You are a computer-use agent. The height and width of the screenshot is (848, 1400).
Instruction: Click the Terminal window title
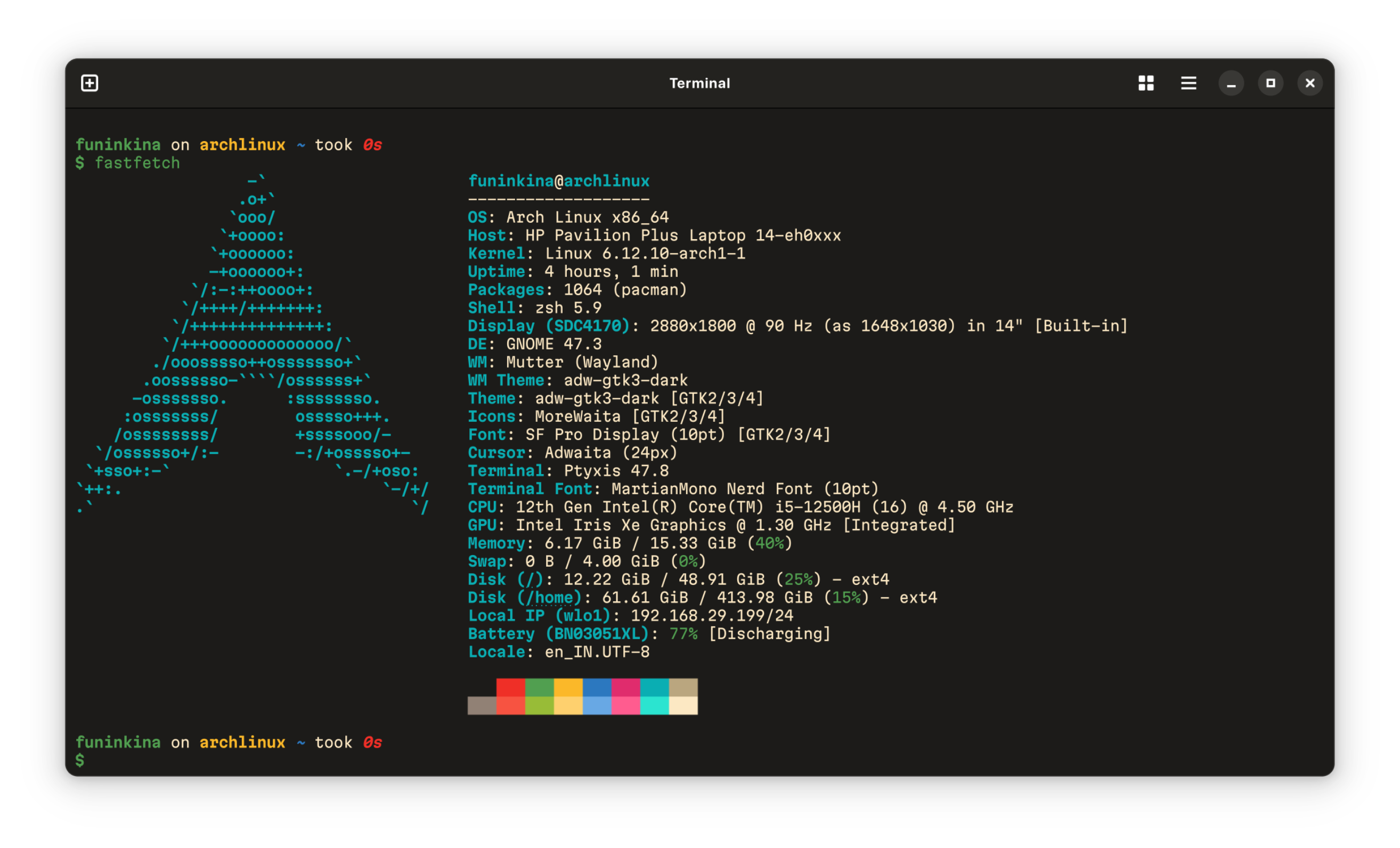699,83
